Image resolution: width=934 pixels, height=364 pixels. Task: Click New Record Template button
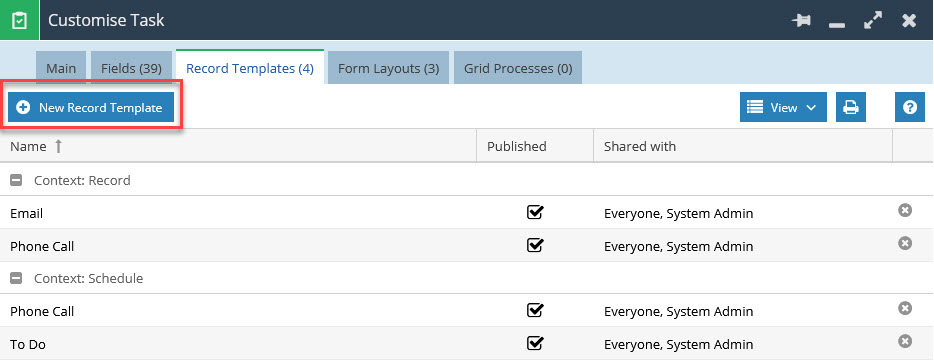coord(91,107)
